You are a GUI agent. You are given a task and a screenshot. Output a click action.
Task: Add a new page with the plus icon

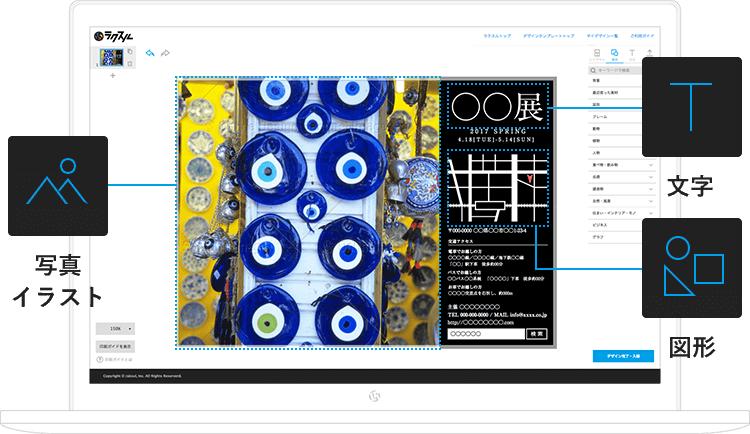pyautogui.click(x=112, y=76)
